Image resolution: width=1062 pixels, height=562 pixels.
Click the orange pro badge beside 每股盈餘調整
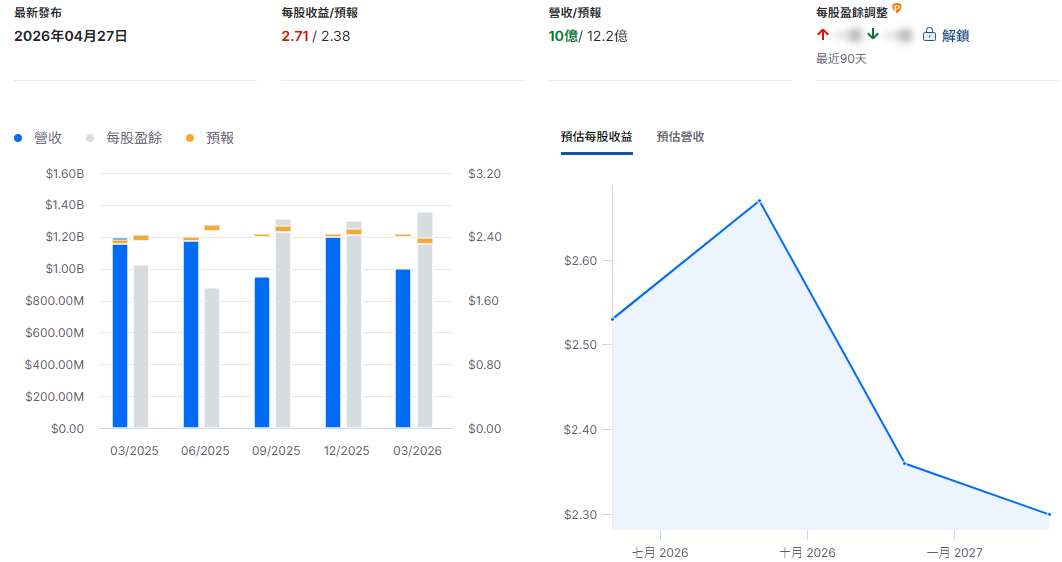[897, 8]
